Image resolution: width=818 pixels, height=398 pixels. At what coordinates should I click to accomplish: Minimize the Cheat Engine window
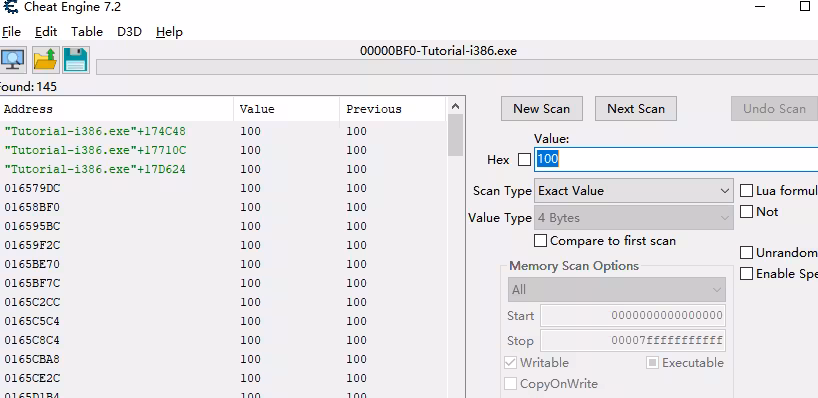pos(761,6)
